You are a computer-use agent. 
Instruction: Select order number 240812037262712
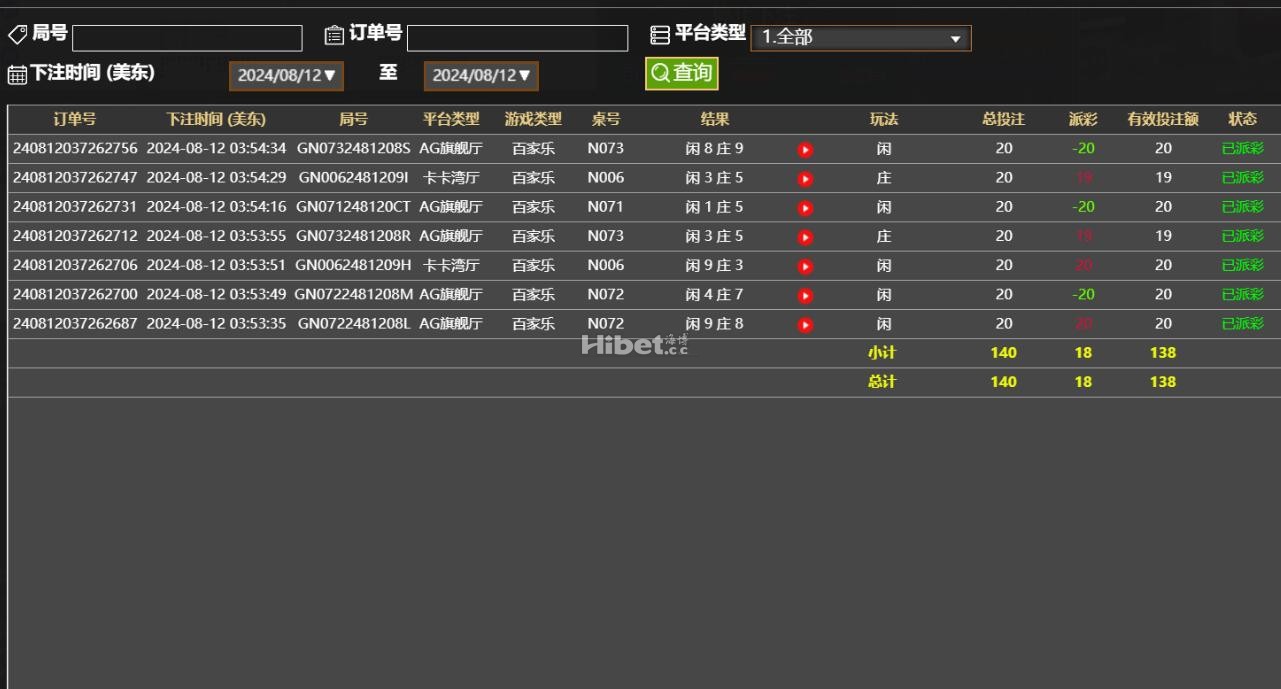(x=75, y=236)
